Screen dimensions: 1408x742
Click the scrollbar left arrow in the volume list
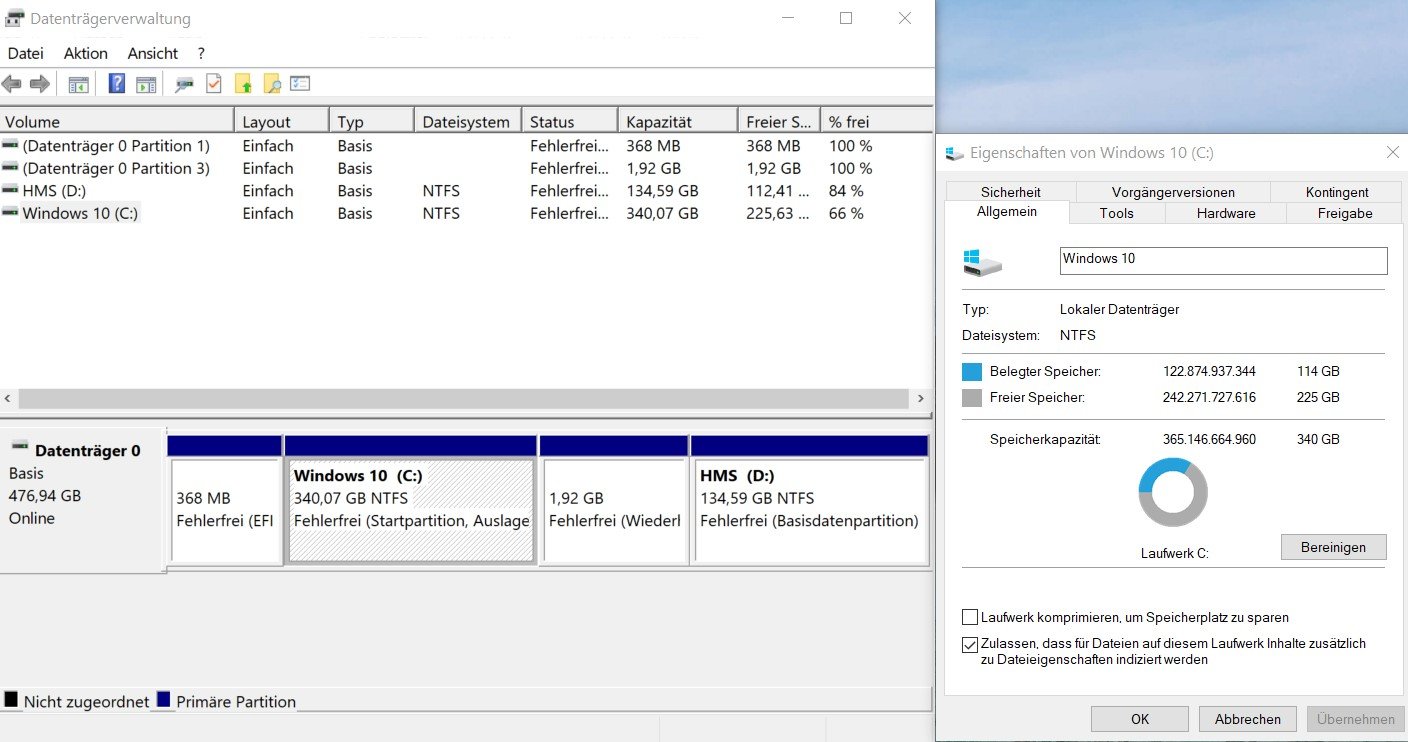(8, 398)
